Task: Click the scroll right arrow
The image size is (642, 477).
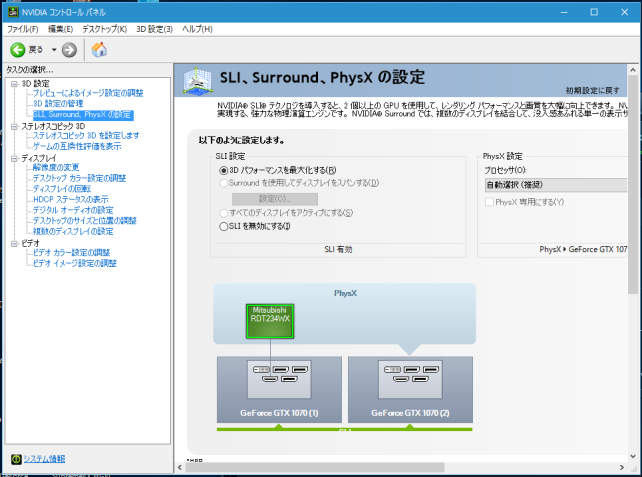Action: click(622, 467)
